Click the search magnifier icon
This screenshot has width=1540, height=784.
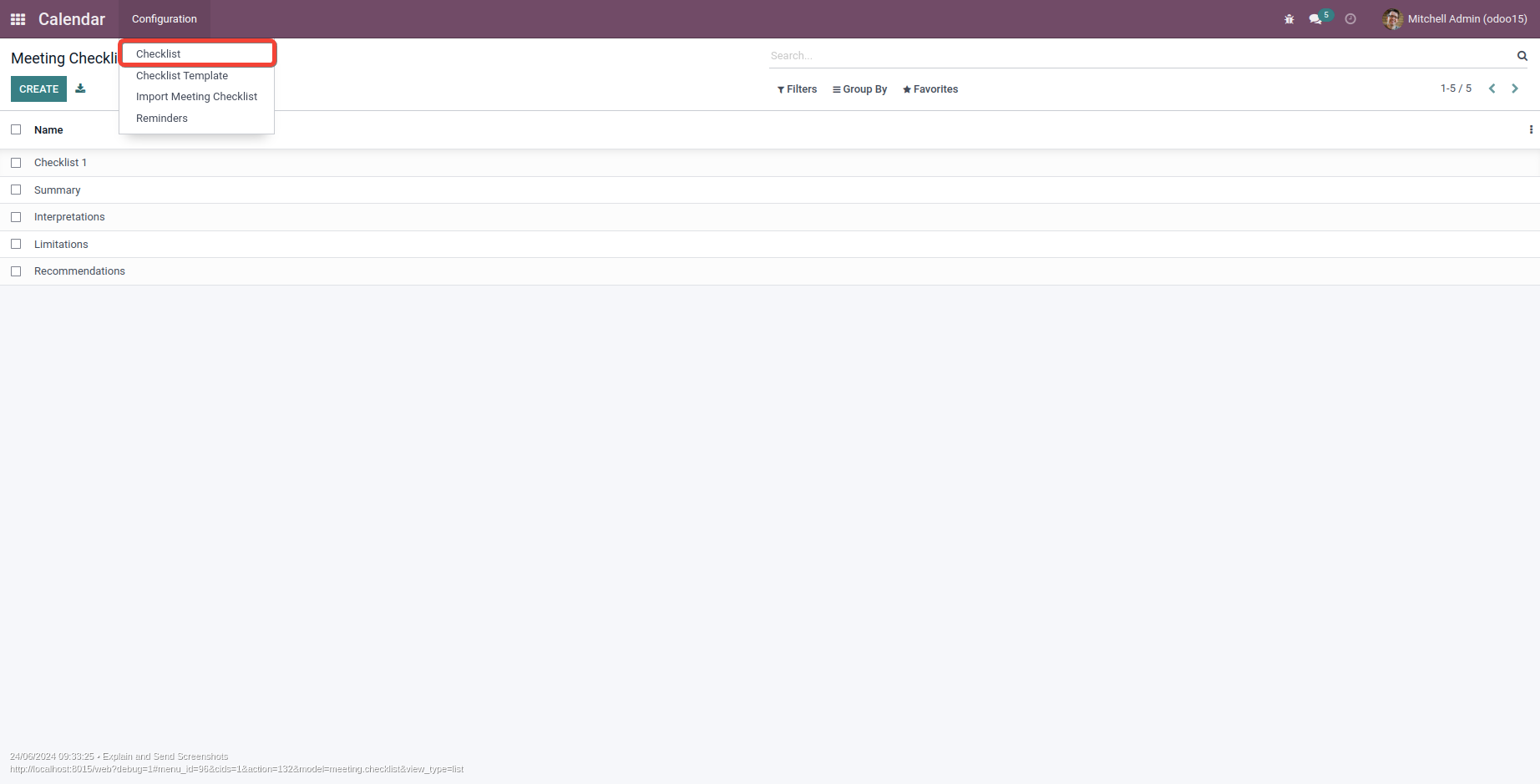click(x=1522, y=56)
